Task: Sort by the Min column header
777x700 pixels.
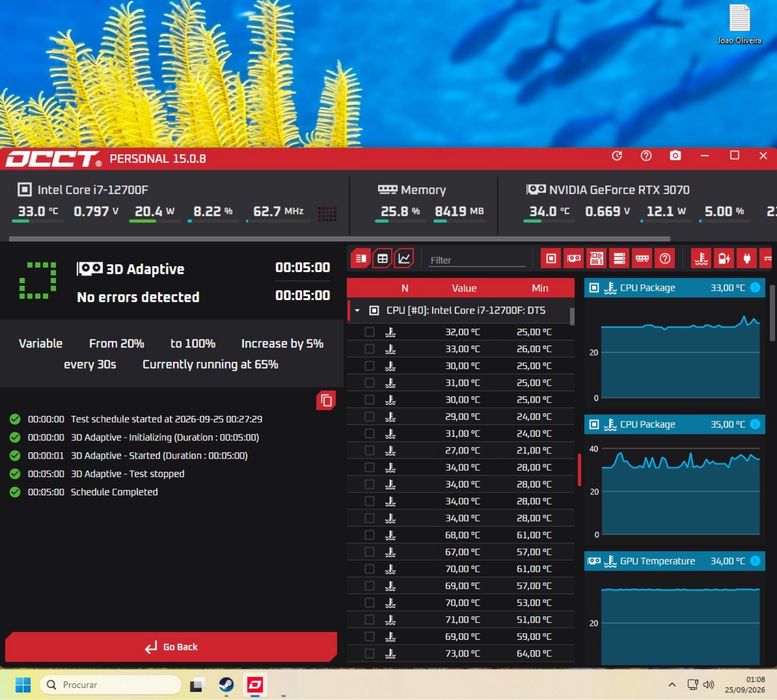Action: (x=540, y=288)
